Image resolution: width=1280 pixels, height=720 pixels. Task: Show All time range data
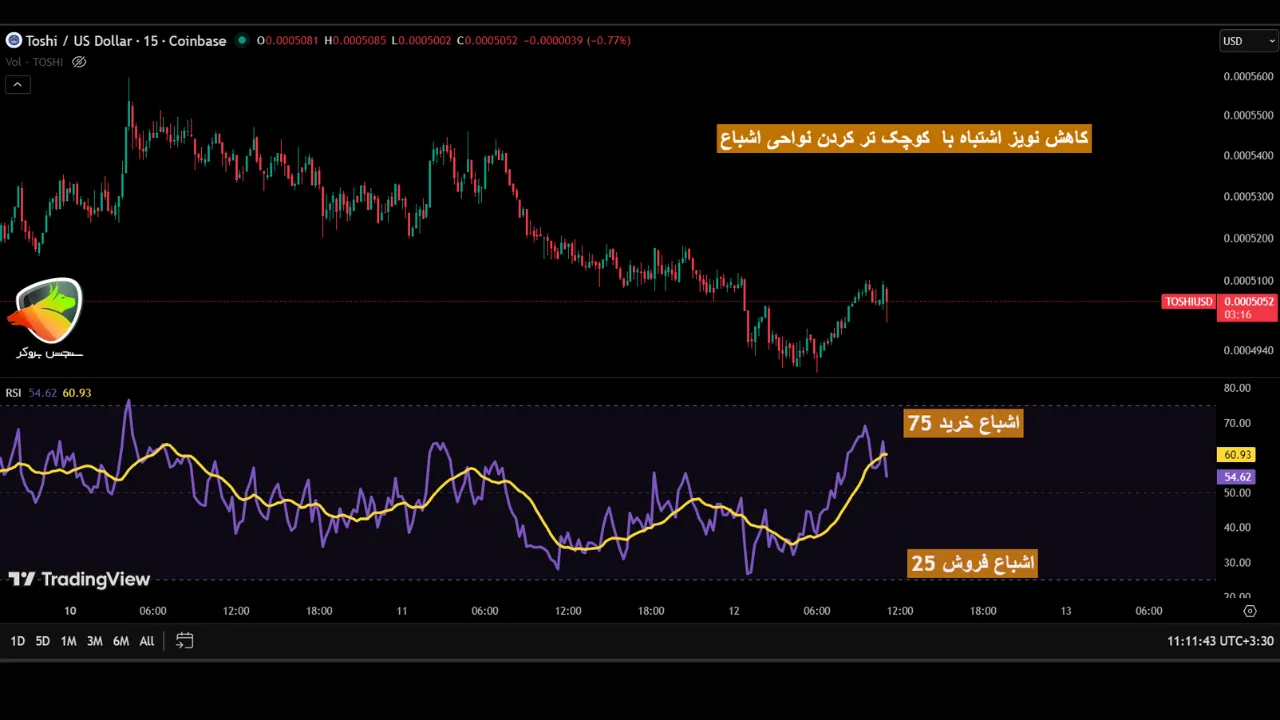pos(147,641)
